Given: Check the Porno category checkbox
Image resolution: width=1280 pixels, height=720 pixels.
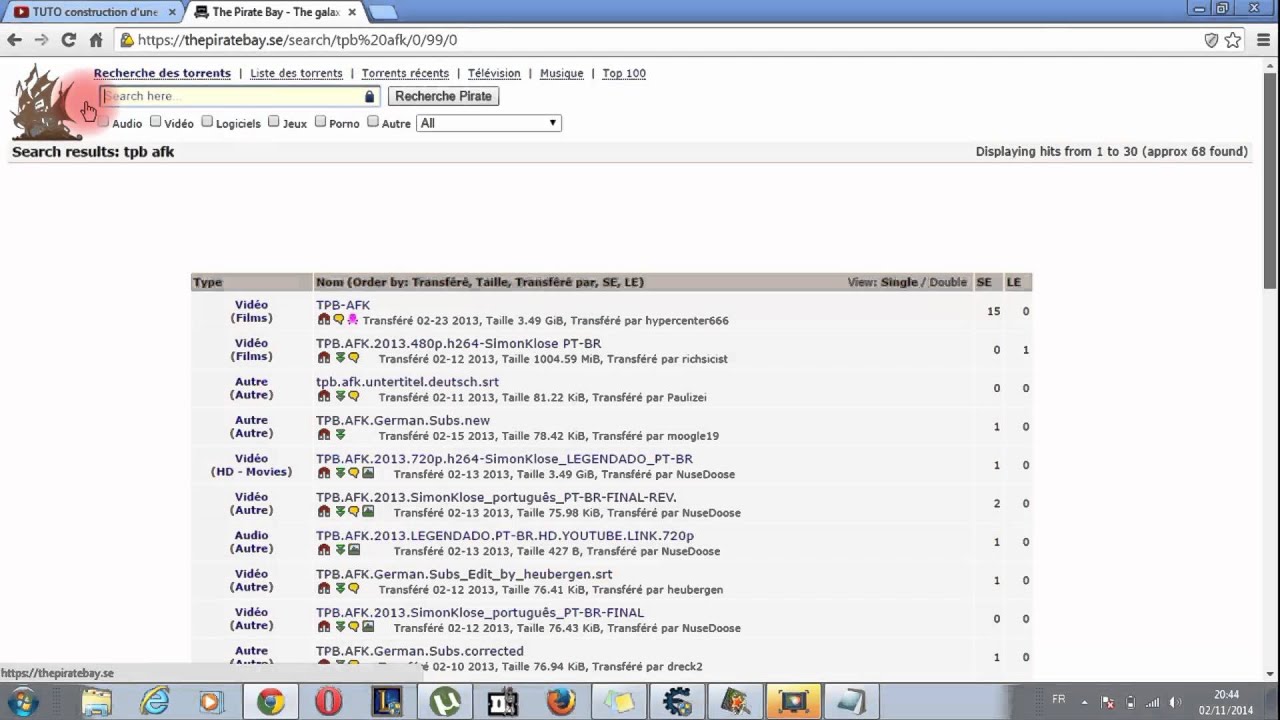Looking at the screenshot, I should click(320, 122).
